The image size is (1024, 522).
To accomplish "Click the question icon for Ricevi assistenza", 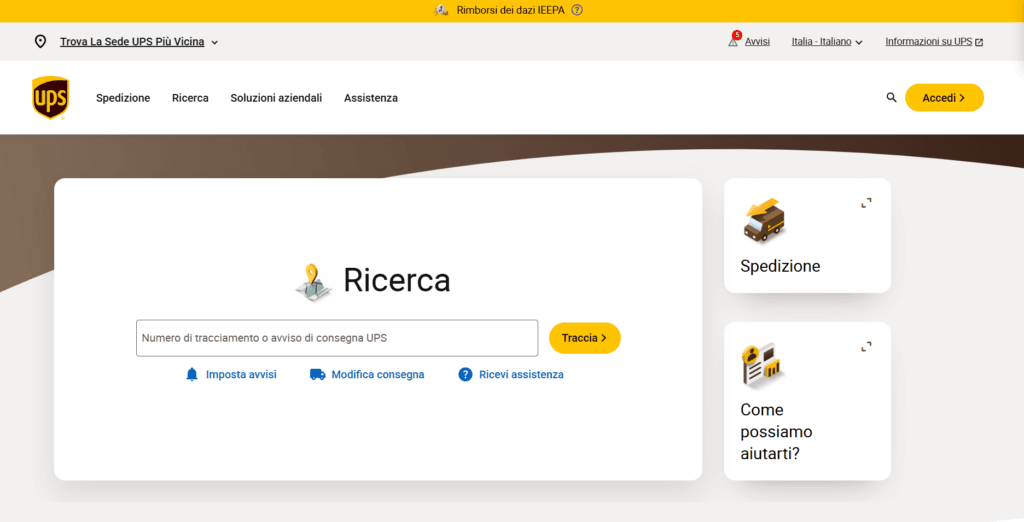I will pos(465,374).
